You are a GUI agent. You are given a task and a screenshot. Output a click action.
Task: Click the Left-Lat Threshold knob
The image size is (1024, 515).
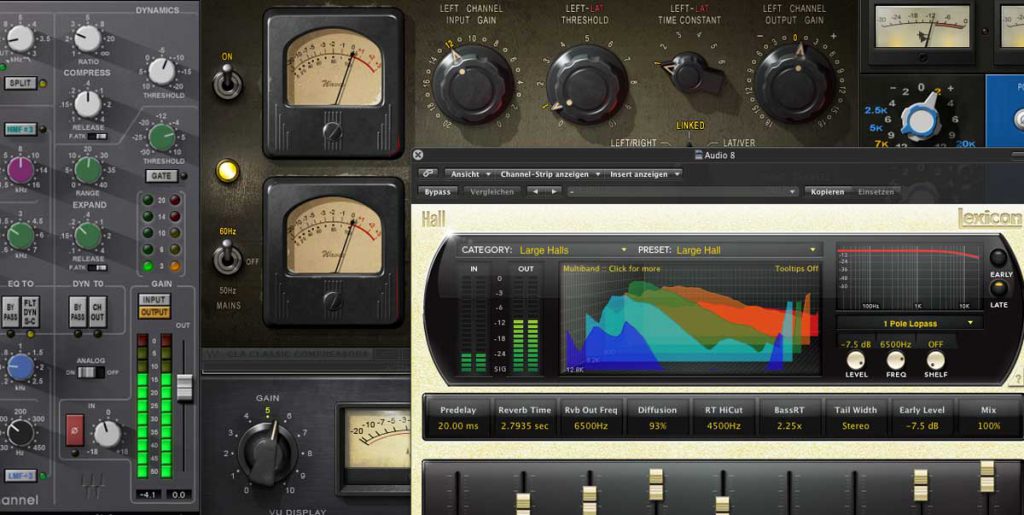[586, 84]
